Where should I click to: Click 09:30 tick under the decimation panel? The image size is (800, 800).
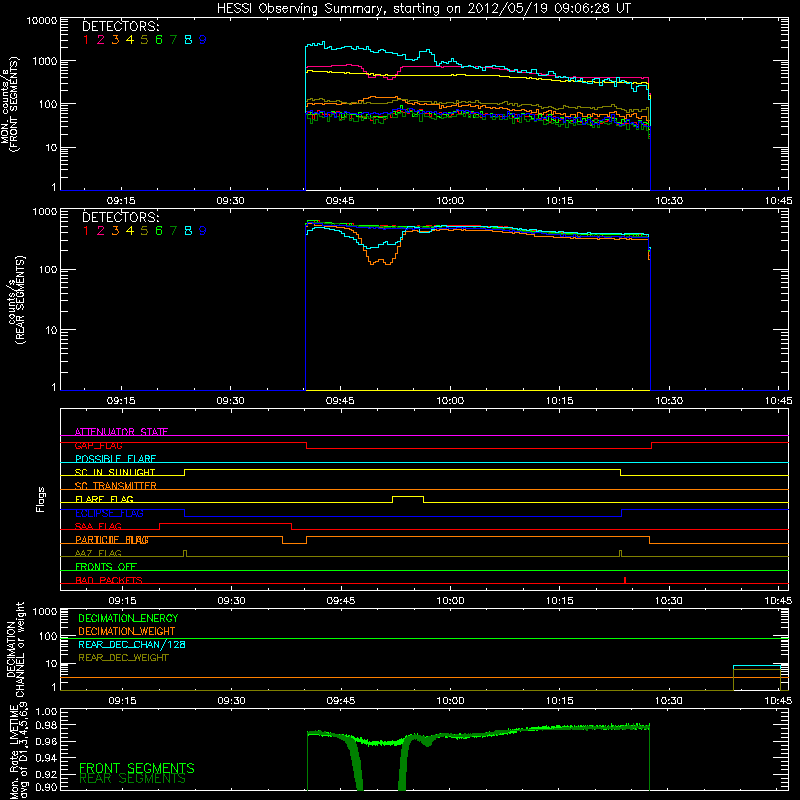tap(231, 701)
